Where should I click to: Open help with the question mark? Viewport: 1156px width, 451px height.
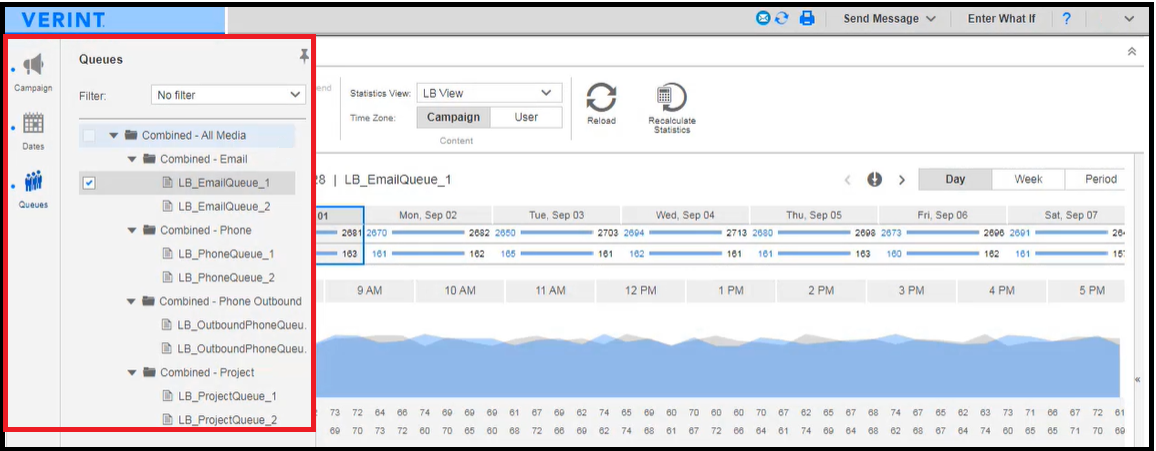pyautogui.click(x=1066, y=18)
